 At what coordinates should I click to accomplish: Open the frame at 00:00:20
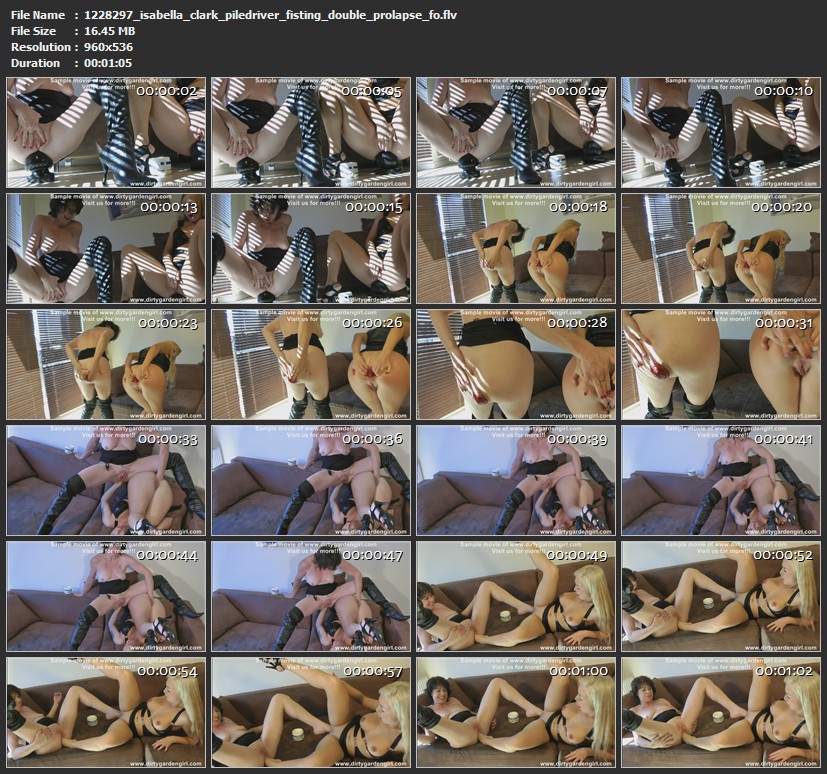720,248
